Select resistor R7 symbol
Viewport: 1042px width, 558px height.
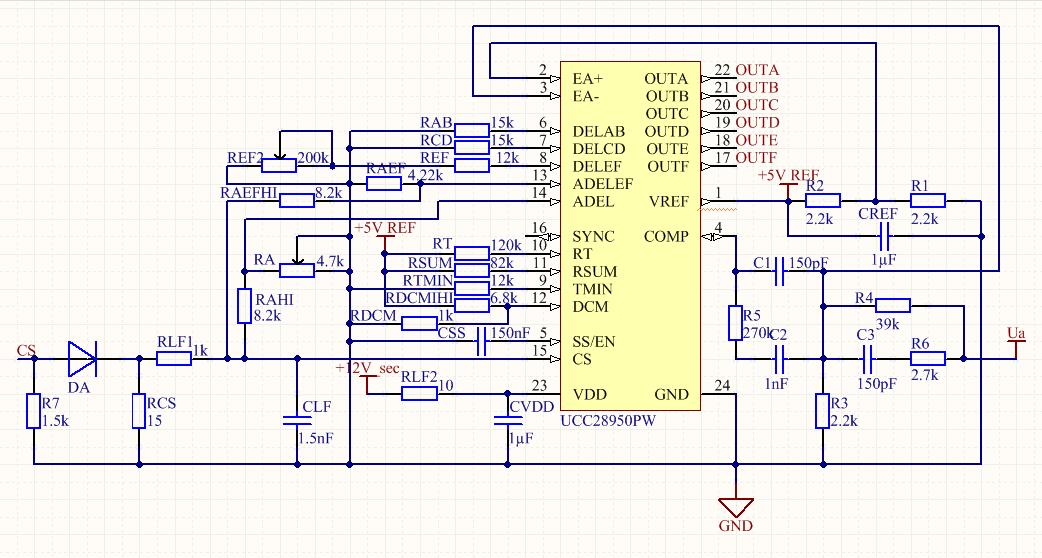click(x=33, y=411)
